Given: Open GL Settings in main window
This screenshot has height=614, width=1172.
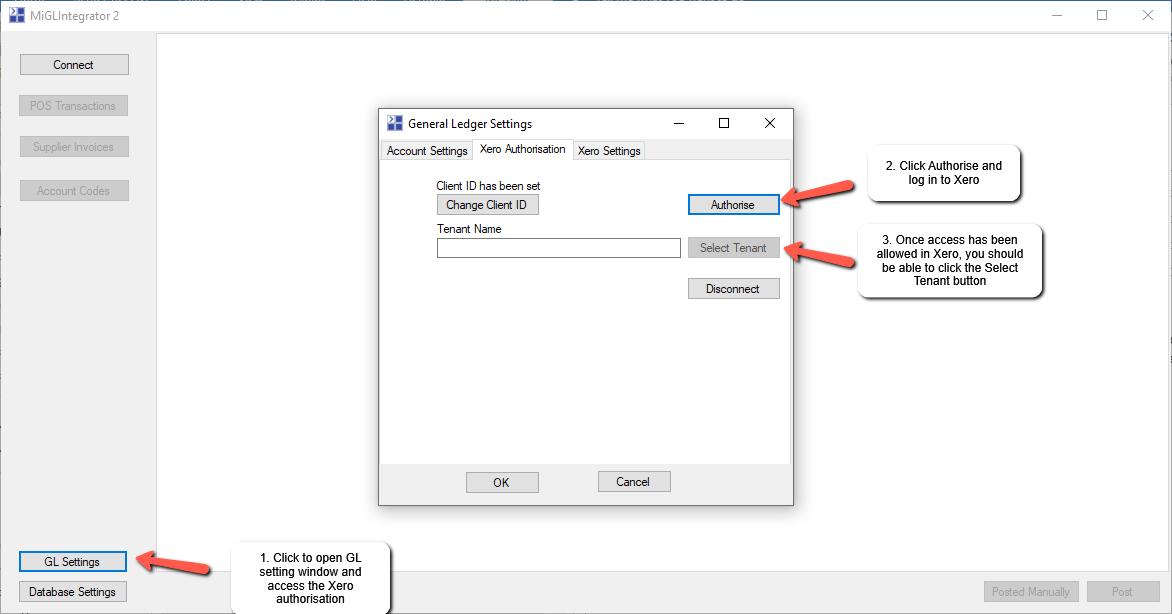Looking at the screenshot, I should pos(73,562).
